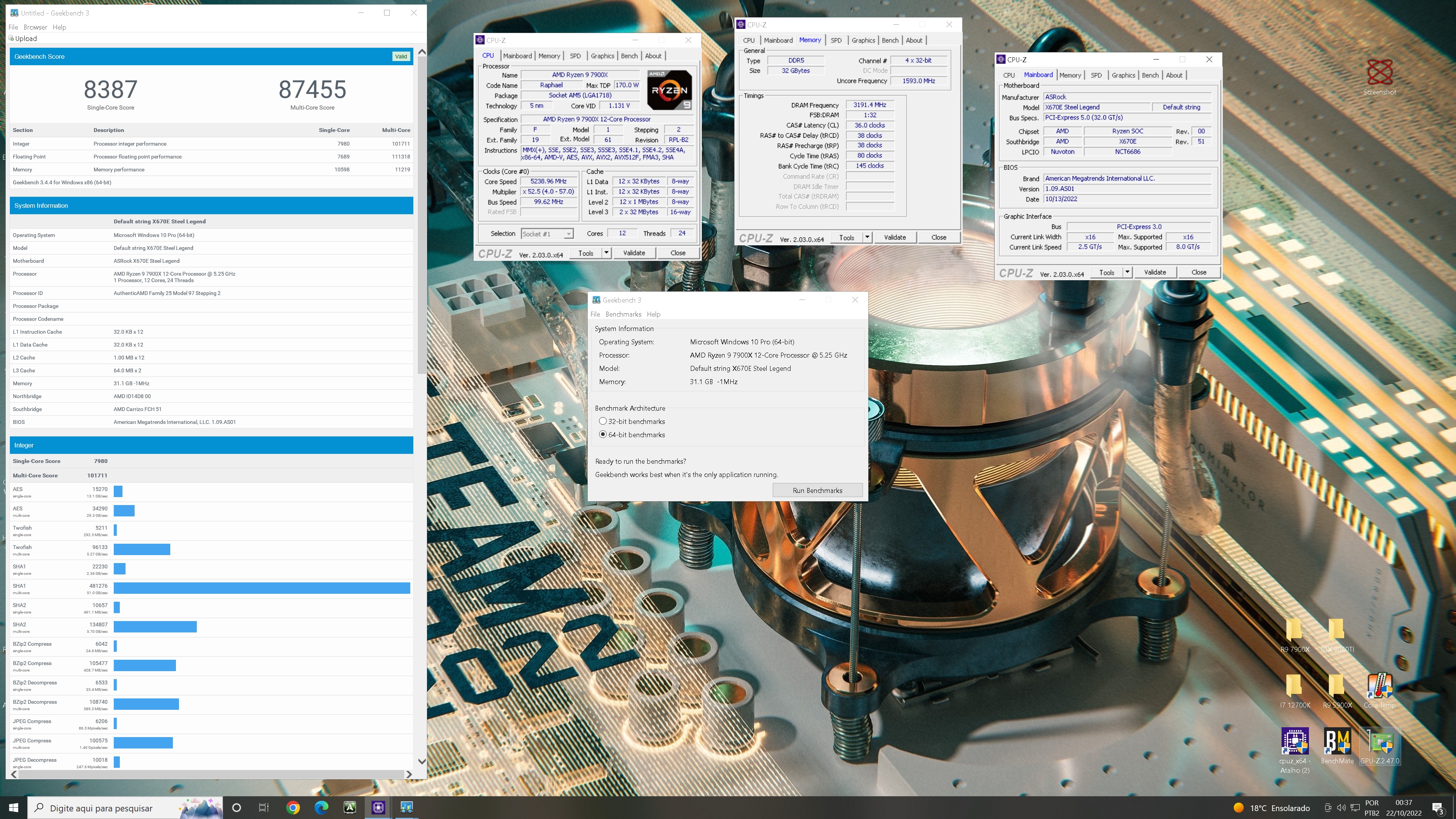
Task: Open the green A app on taskbar
Action: [350, 808]
